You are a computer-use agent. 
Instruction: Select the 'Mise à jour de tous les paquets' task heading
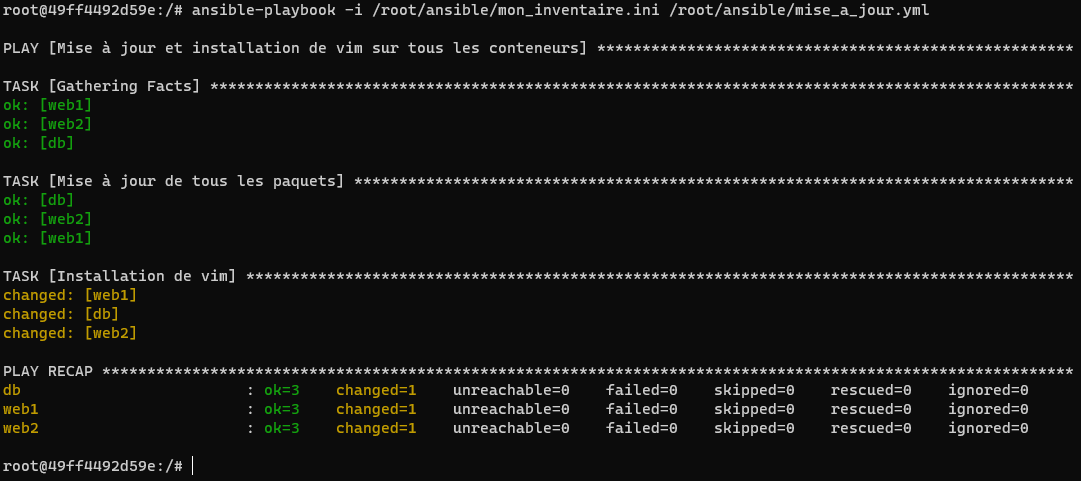[173, 181]
